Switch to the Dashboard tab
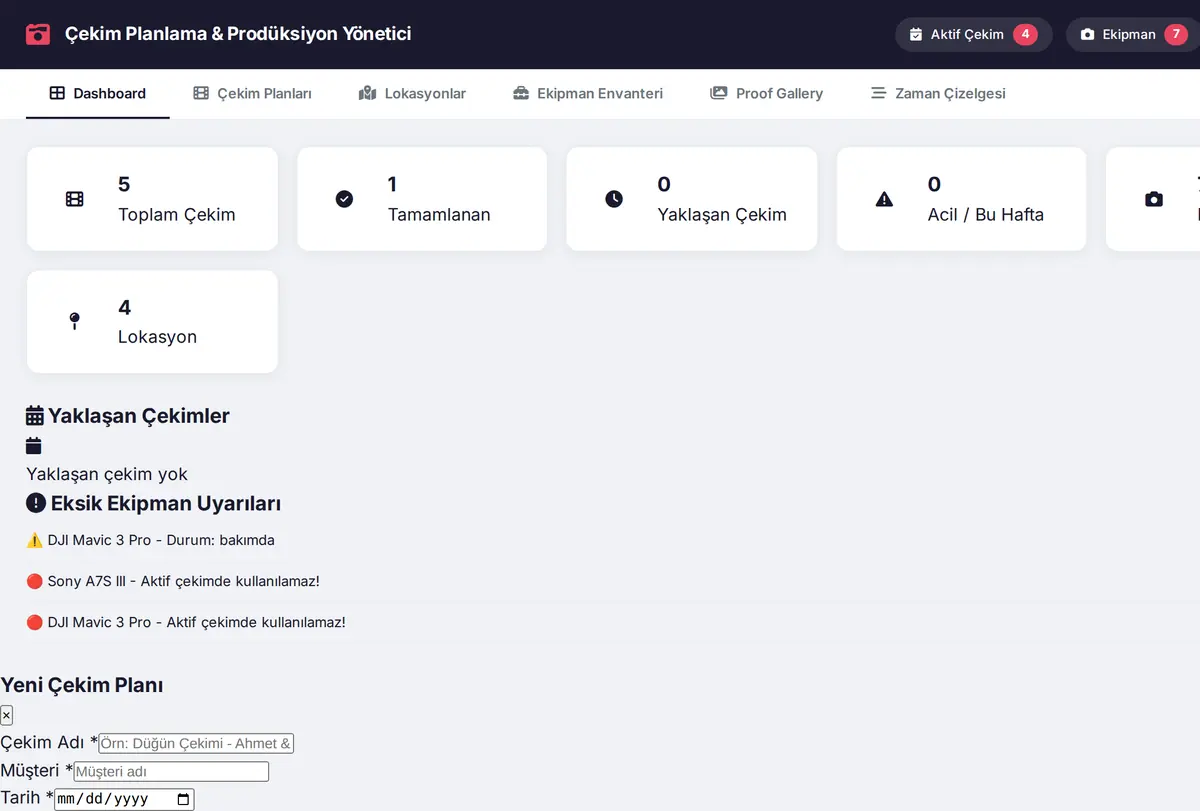1200x811 pixels. (x=98, y=93)
